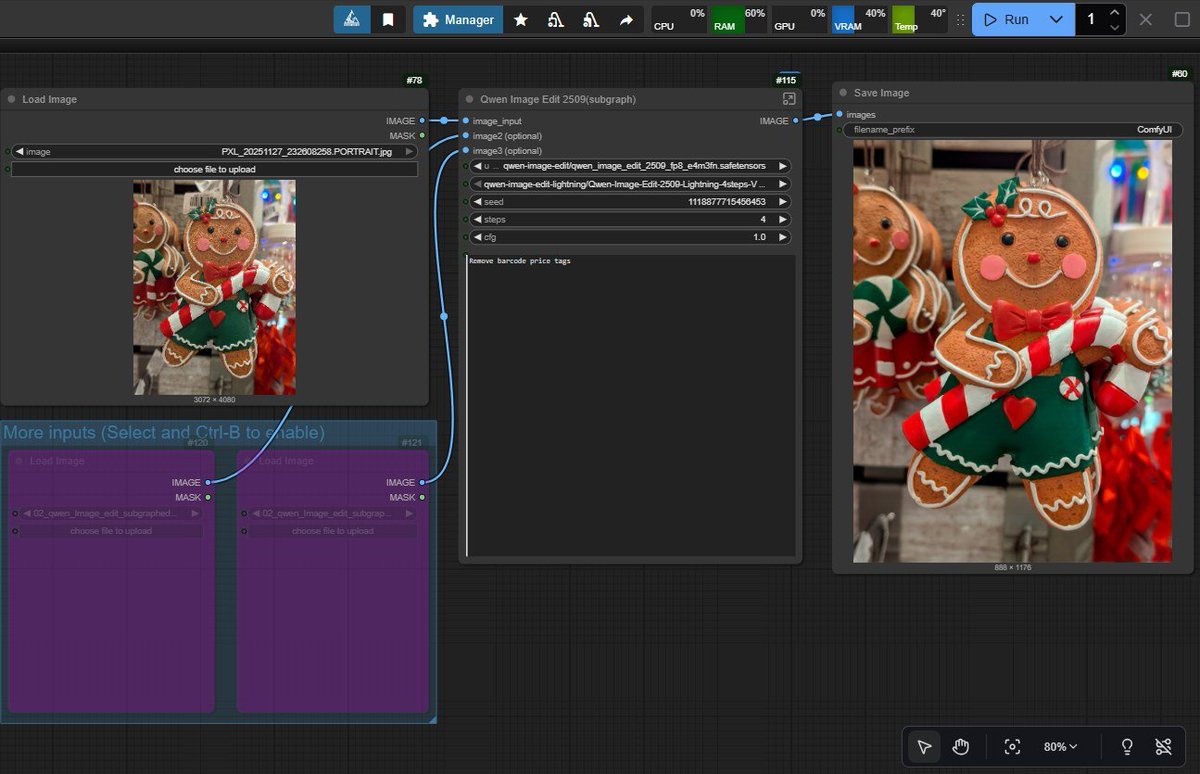Click the bookmark icon in top toolbar
This screenshot has height=774, width=1200.
[388, 20]
